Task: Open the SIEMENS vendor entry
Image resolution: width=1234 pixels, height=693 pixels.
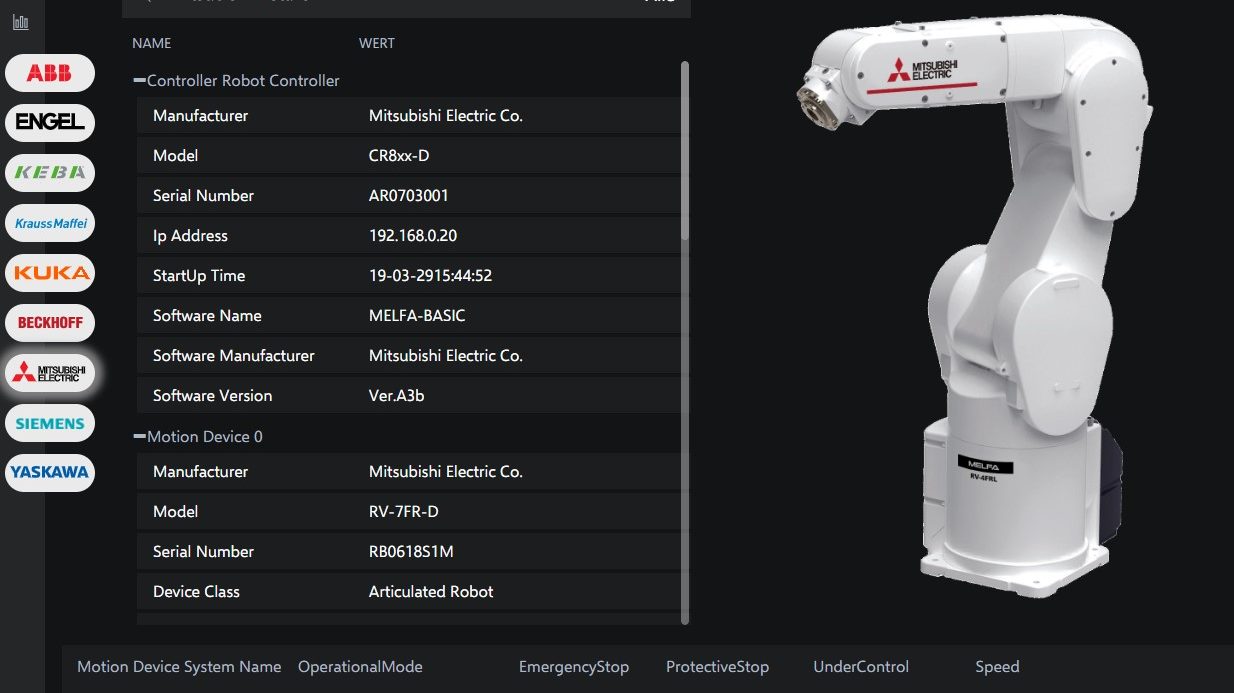Action: [49, 422]
